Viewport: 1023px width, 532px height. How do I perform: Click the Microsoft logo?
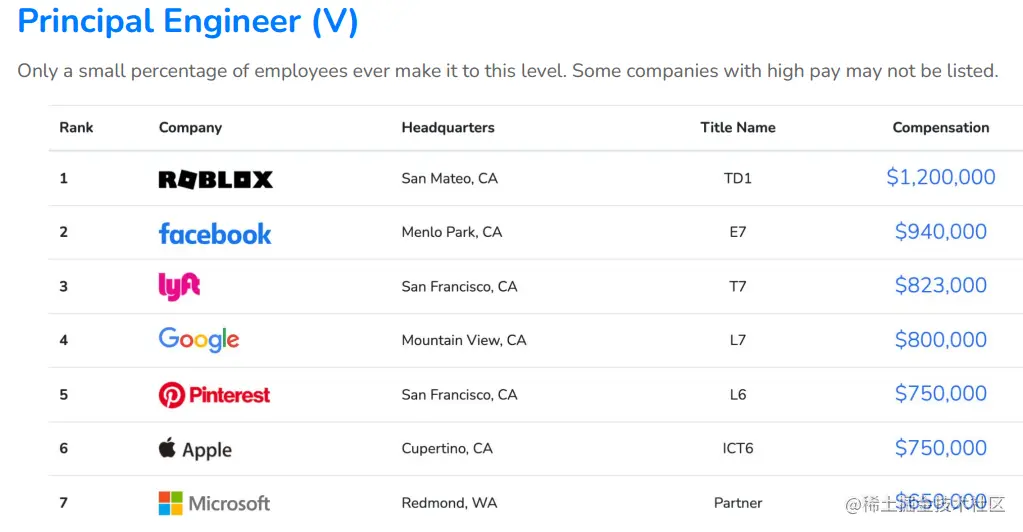click(214, 503)
